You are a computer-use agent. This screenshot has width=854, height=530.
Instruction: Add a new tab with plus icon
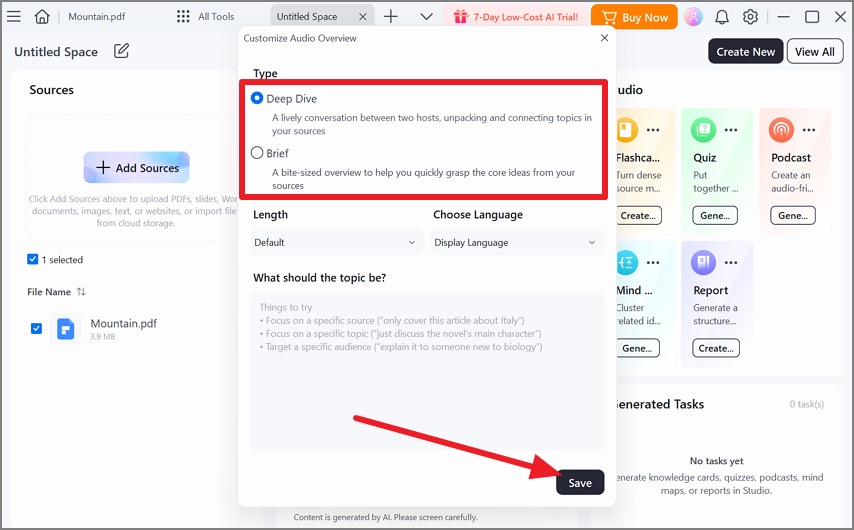391,16
